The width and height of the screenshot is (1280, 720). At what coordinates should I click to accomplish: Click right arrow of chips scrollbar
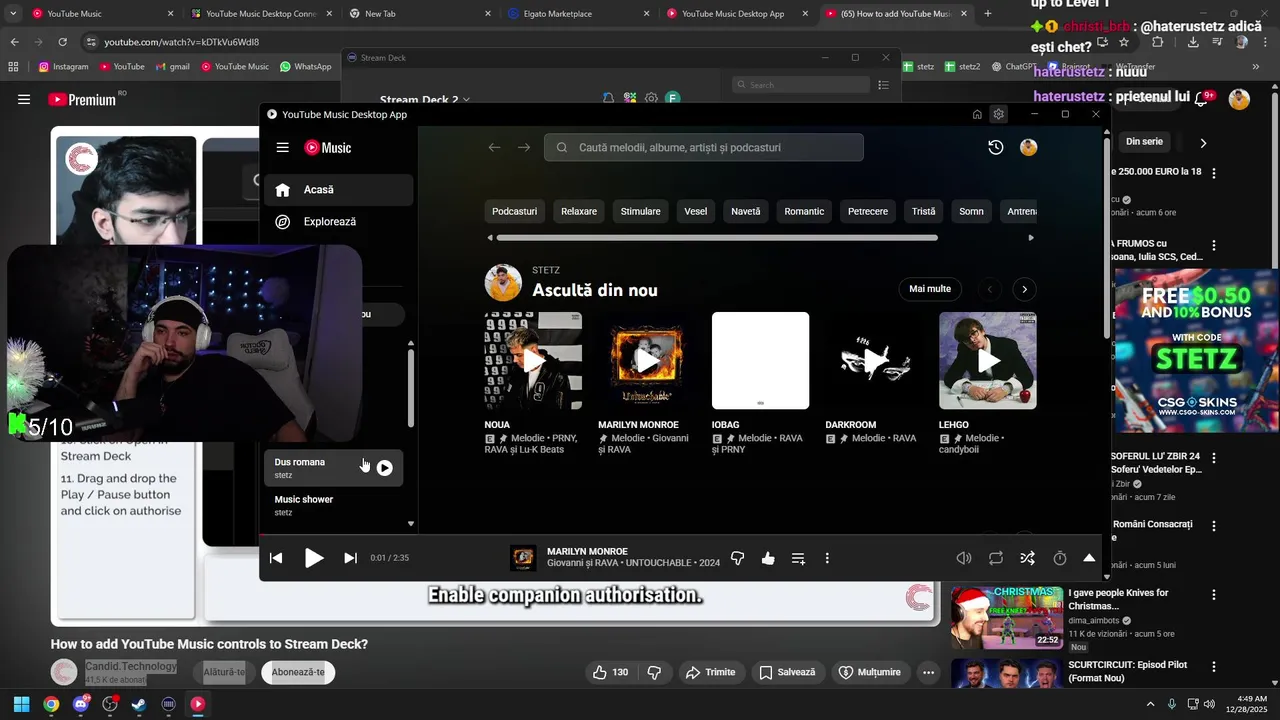point(1031,238)
